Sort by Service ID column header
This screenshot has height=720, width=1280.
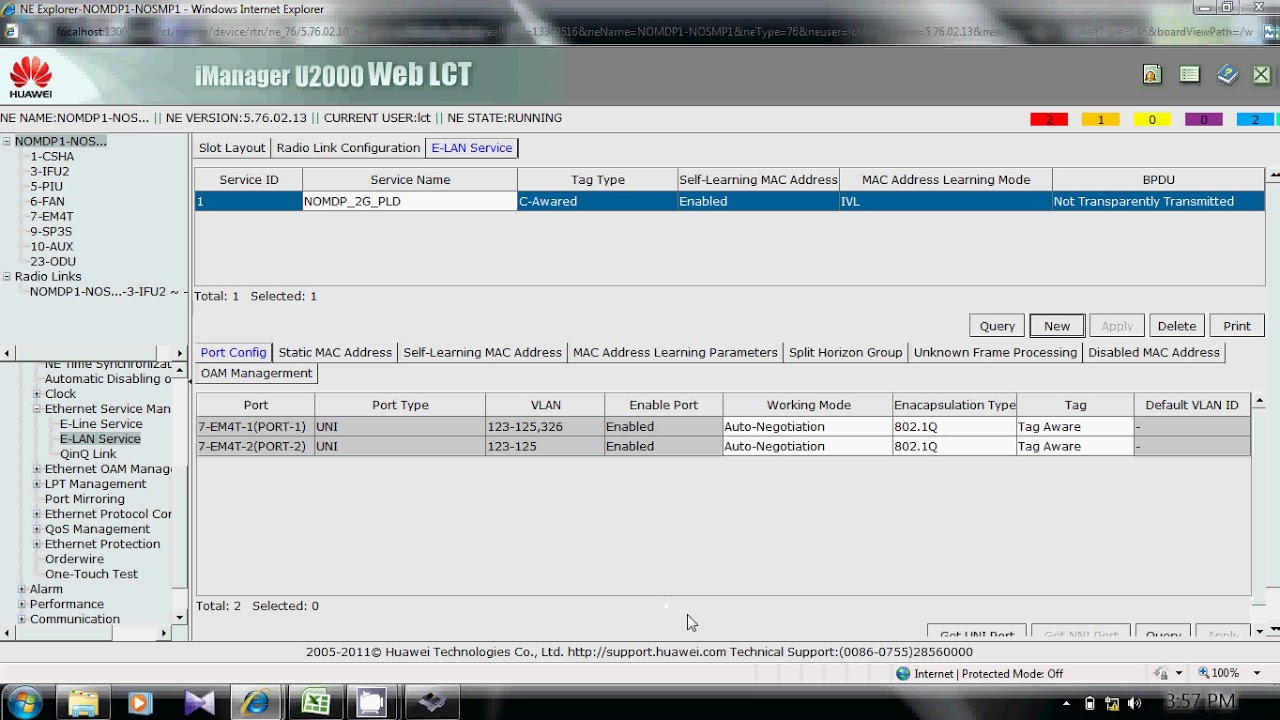249,180
